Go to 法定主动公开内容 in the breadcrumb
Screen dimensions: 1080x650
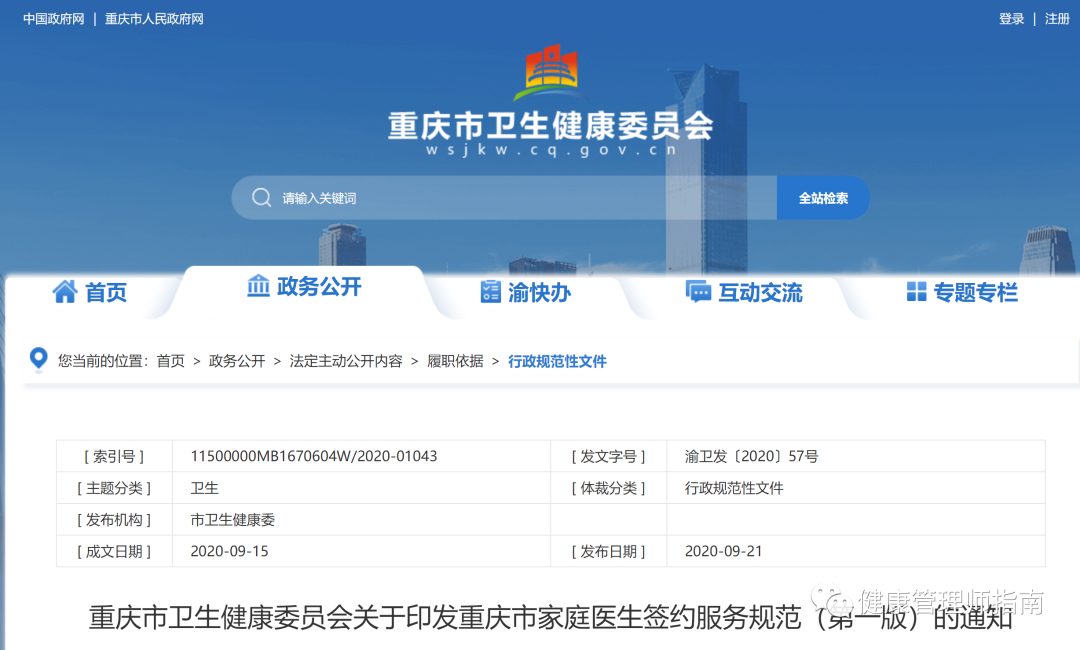pos(346,361)
